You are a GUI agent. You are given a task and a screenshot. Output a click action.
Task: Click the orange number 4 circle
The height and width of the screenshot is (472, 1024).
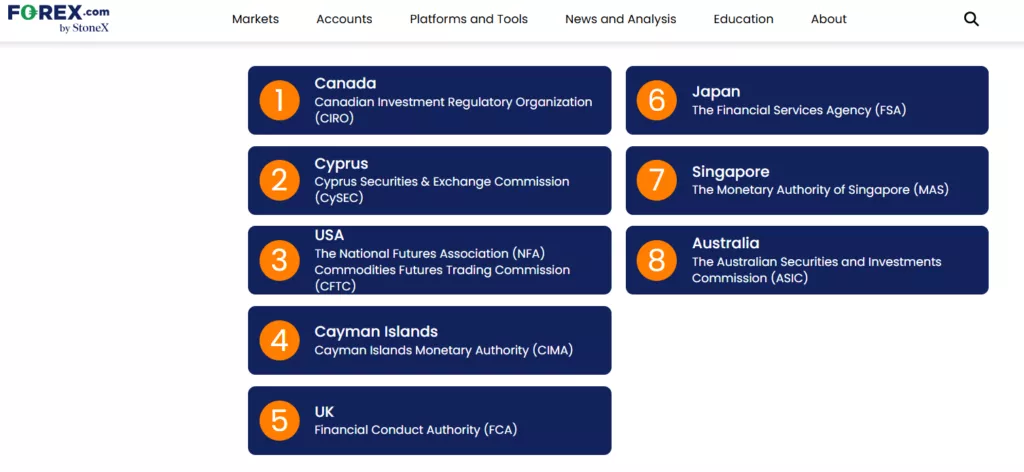280,340
